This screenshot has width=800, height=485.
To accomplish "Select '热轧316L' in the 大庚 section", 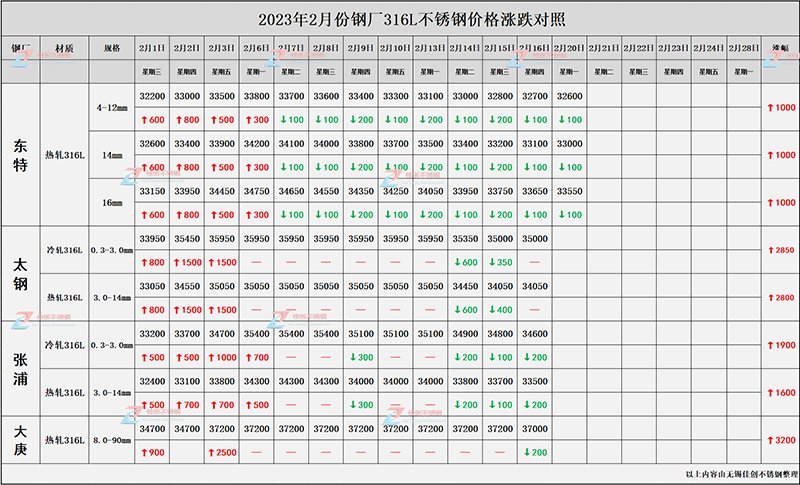I will 64,440.
